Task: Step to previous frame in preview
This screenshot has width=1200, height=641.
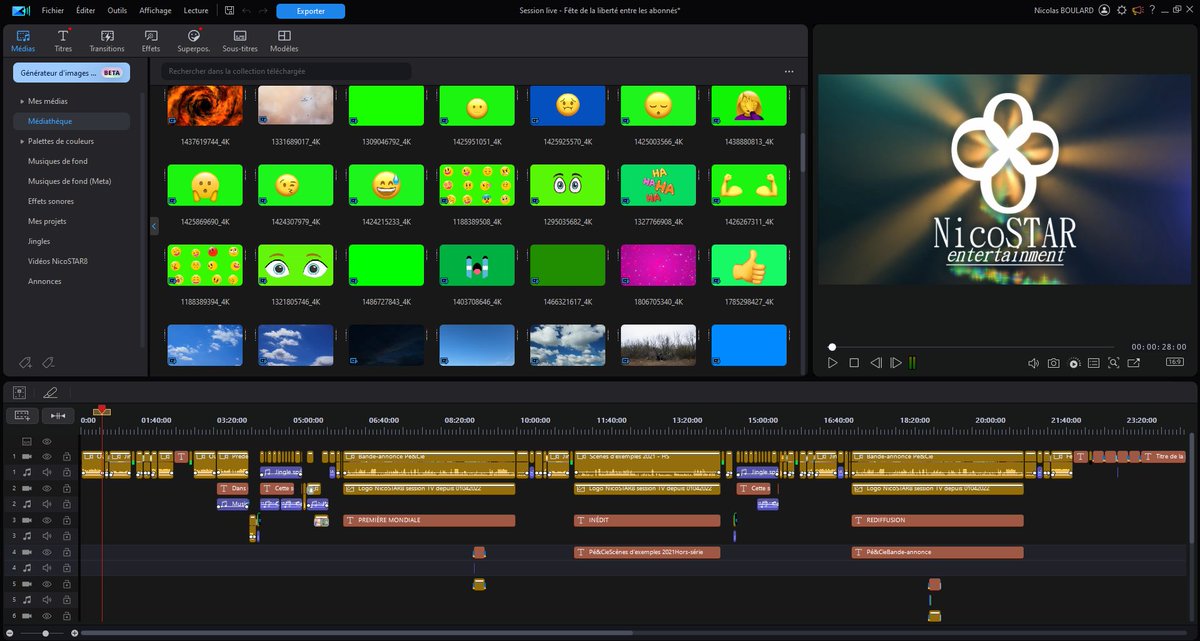Action: [x=876, y=363]
